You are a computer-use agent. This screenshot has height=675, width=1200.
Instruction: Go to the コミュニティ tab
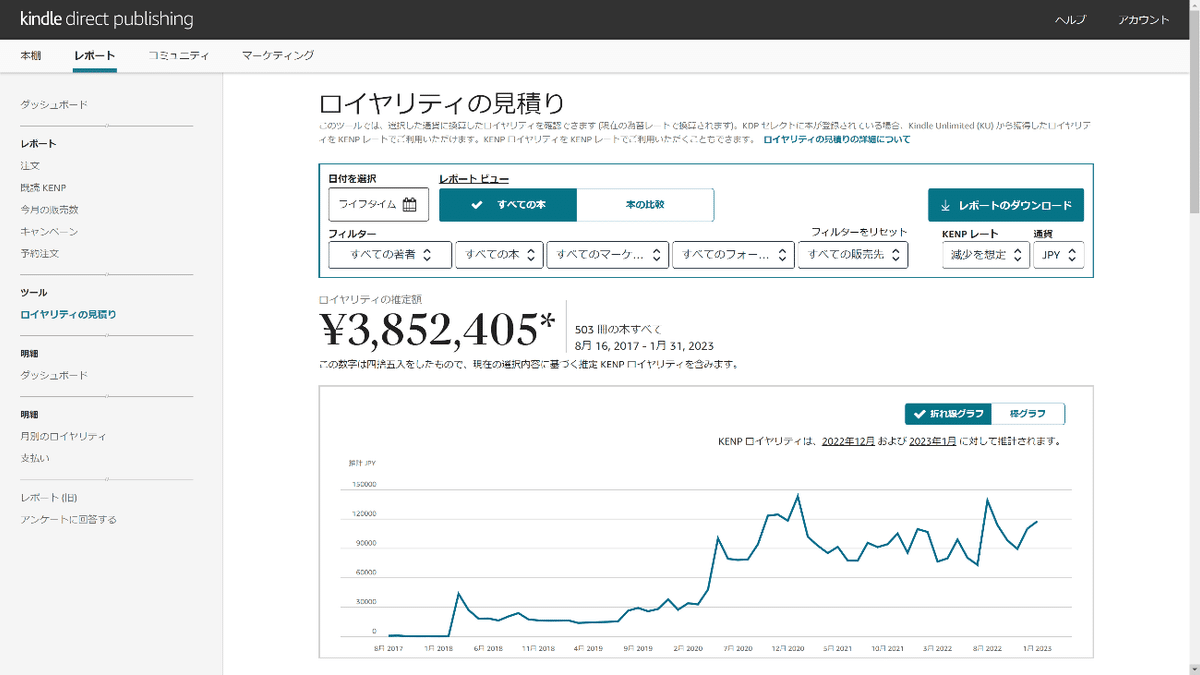pos(178,56)
